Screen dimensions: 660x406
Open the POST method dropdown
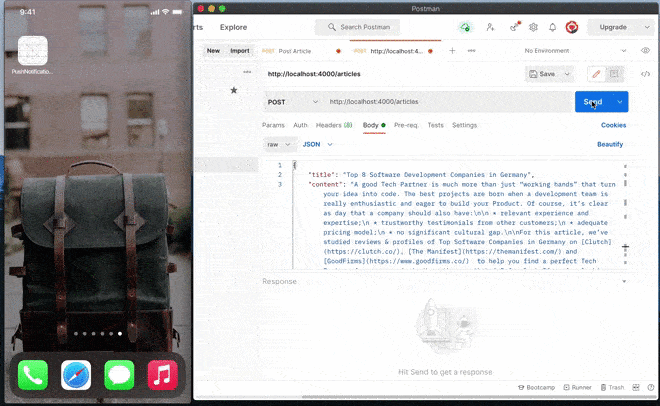pos(293,102)
